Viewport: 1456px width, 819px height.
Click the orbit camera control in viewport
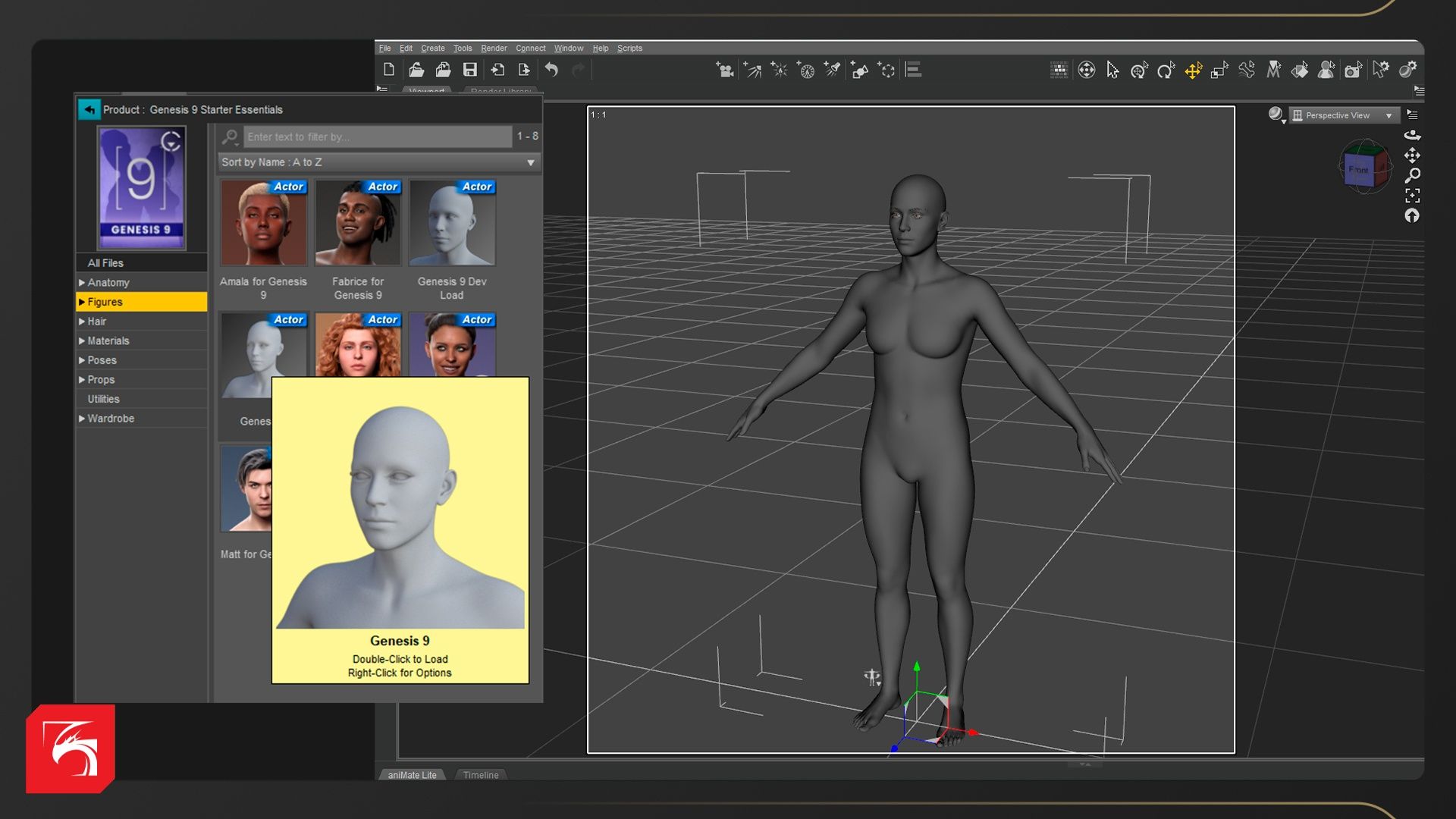click(x=1412, y=136)
